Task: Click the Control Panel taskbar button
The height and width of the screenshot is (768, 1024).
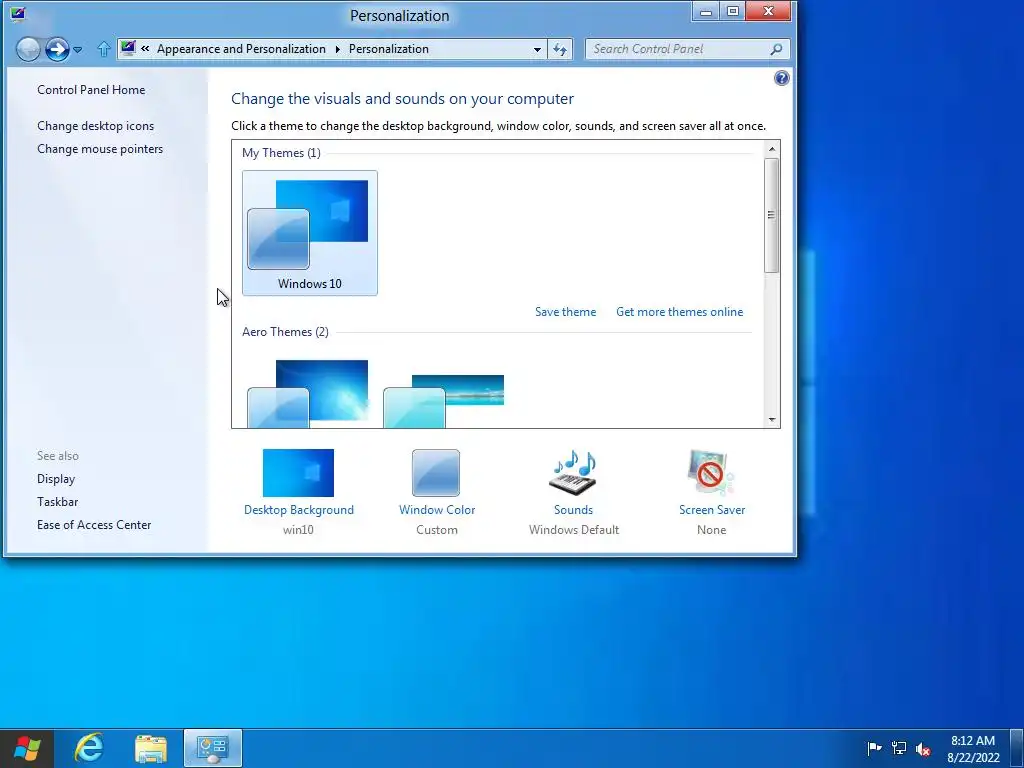Action: point(213,748)
